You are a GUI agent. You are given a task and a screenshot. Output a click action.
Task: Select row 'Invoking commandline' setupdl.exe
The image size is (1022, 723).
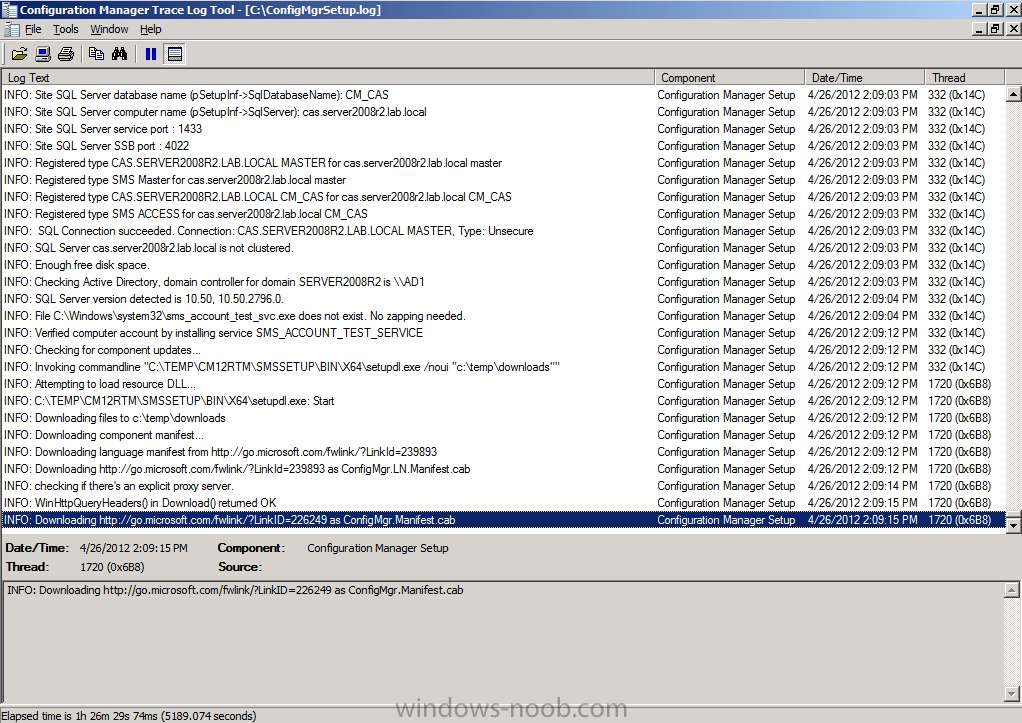pos(503,367)
